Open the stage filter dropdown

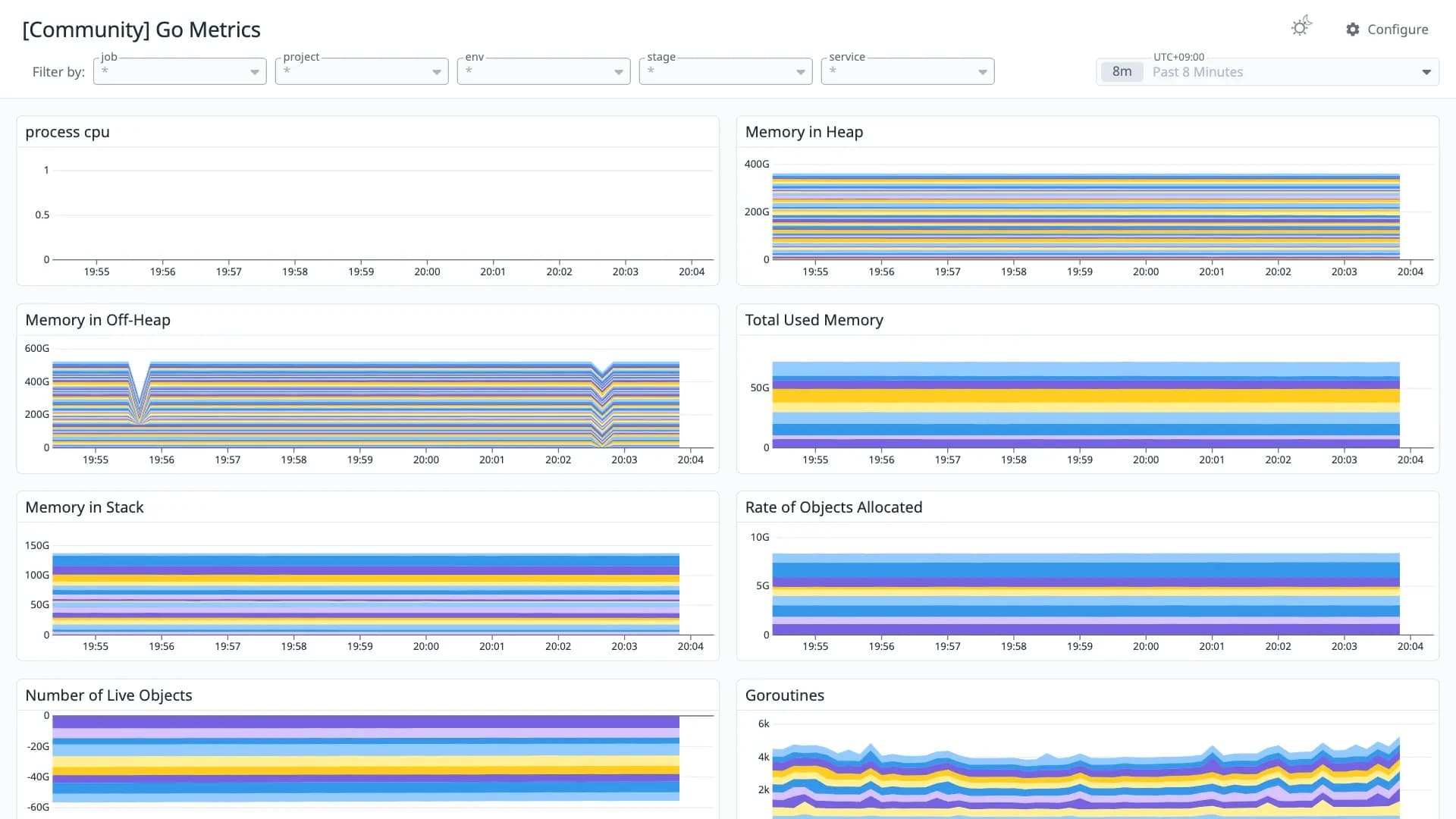click(x=726, y=71)
